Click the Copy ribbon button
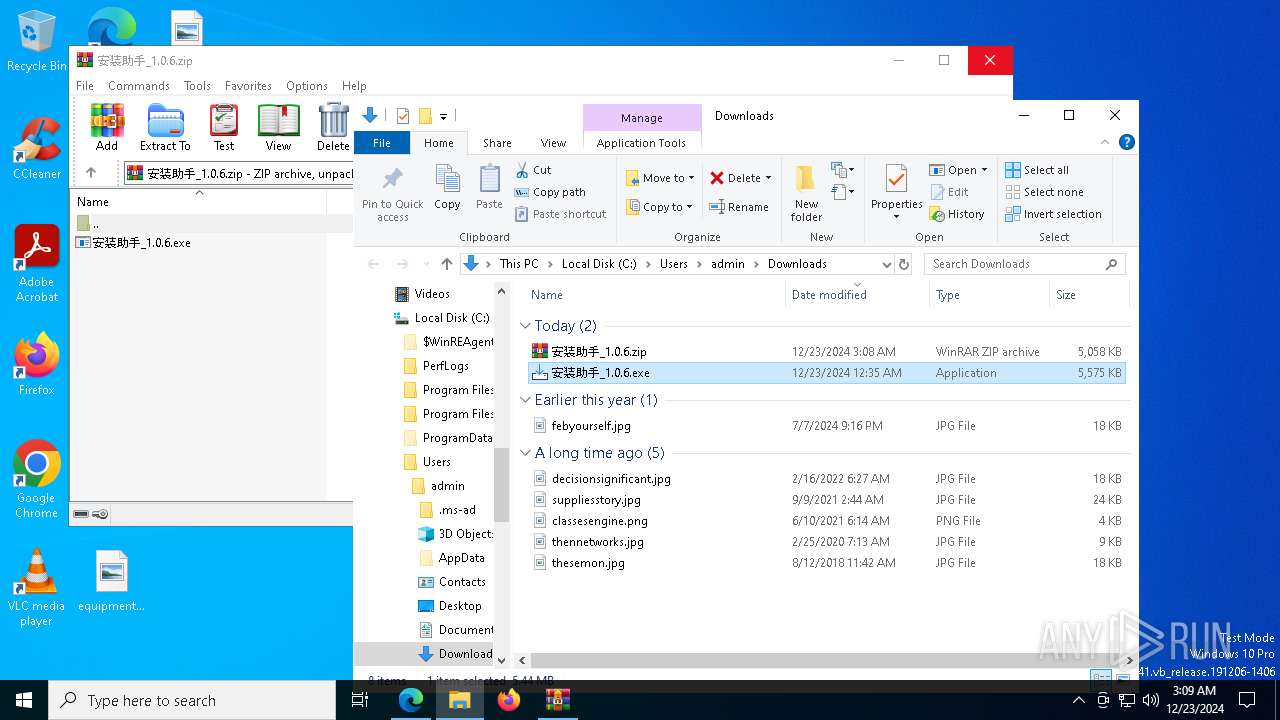 point(447,187)
